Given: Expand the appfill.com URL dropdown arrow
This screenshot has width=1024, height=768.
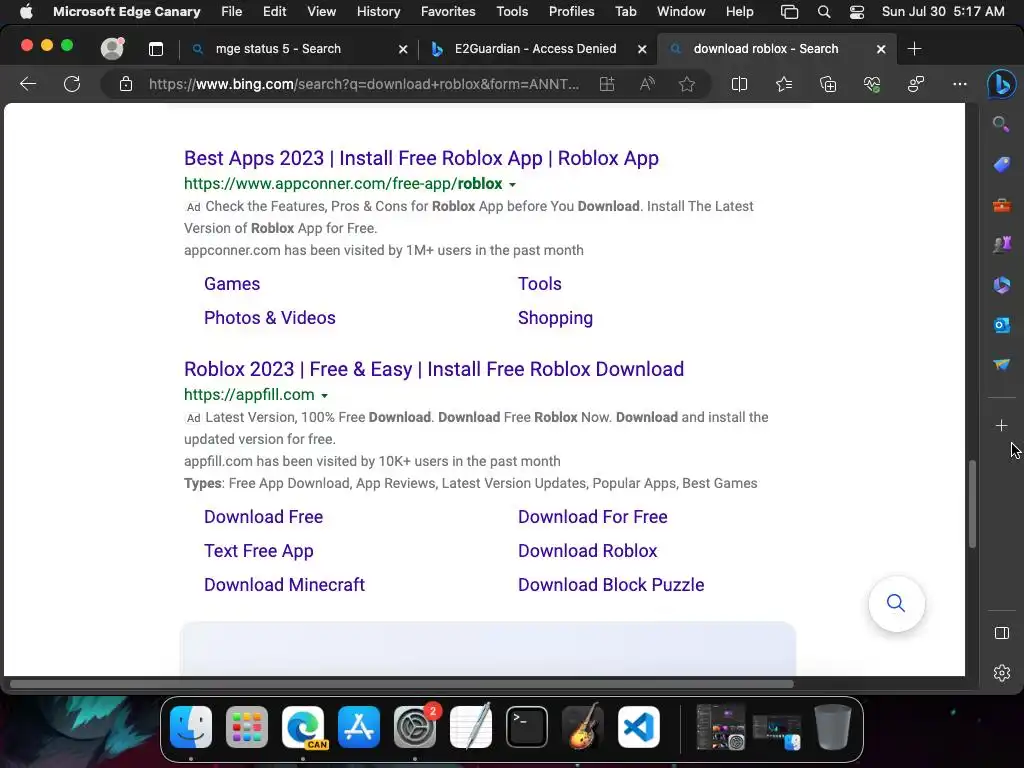Looking at the screenshot, I should coord(325,396).
